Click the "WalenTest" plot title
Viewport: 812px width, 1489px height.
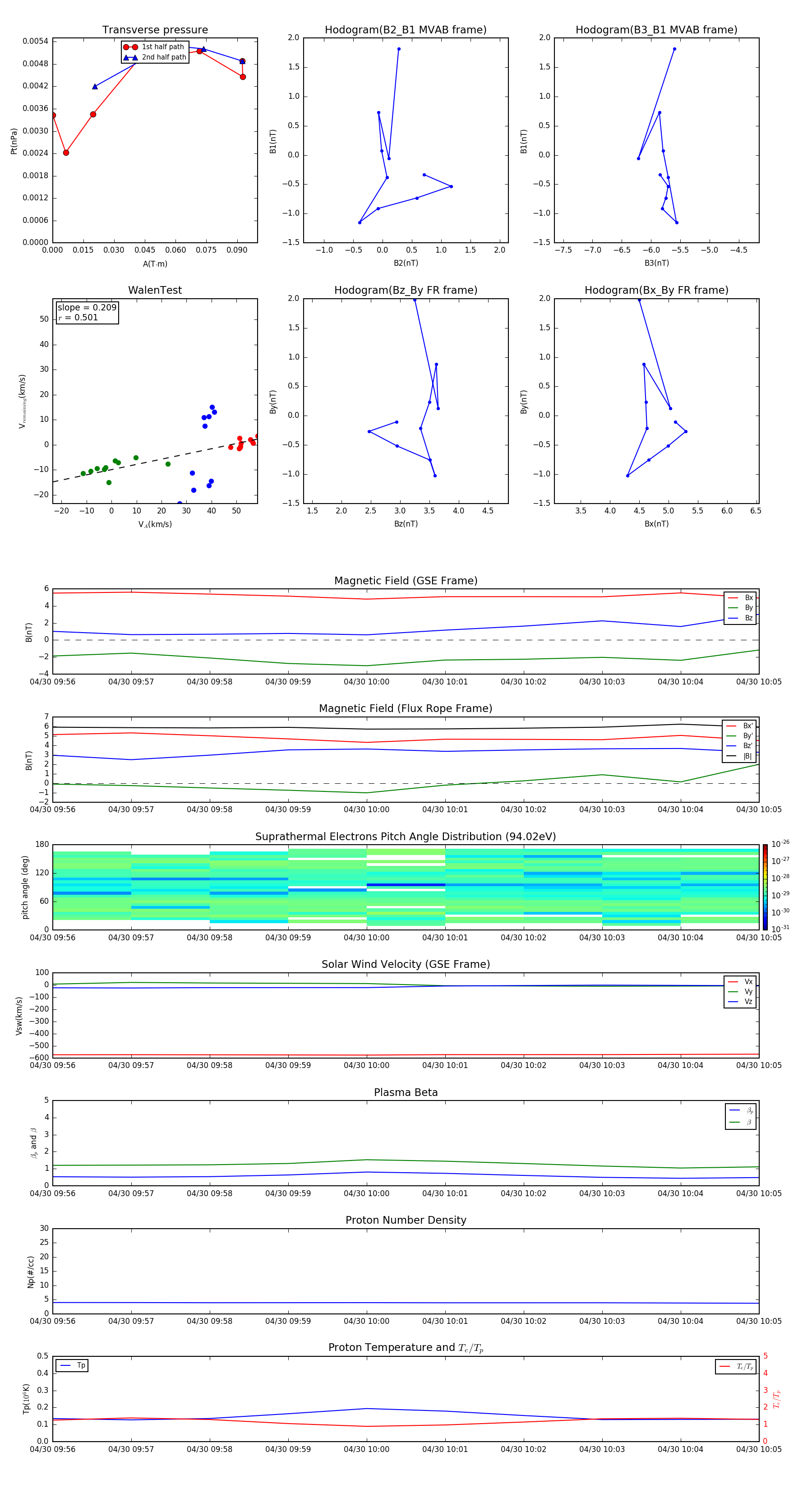tap(155, 290)
